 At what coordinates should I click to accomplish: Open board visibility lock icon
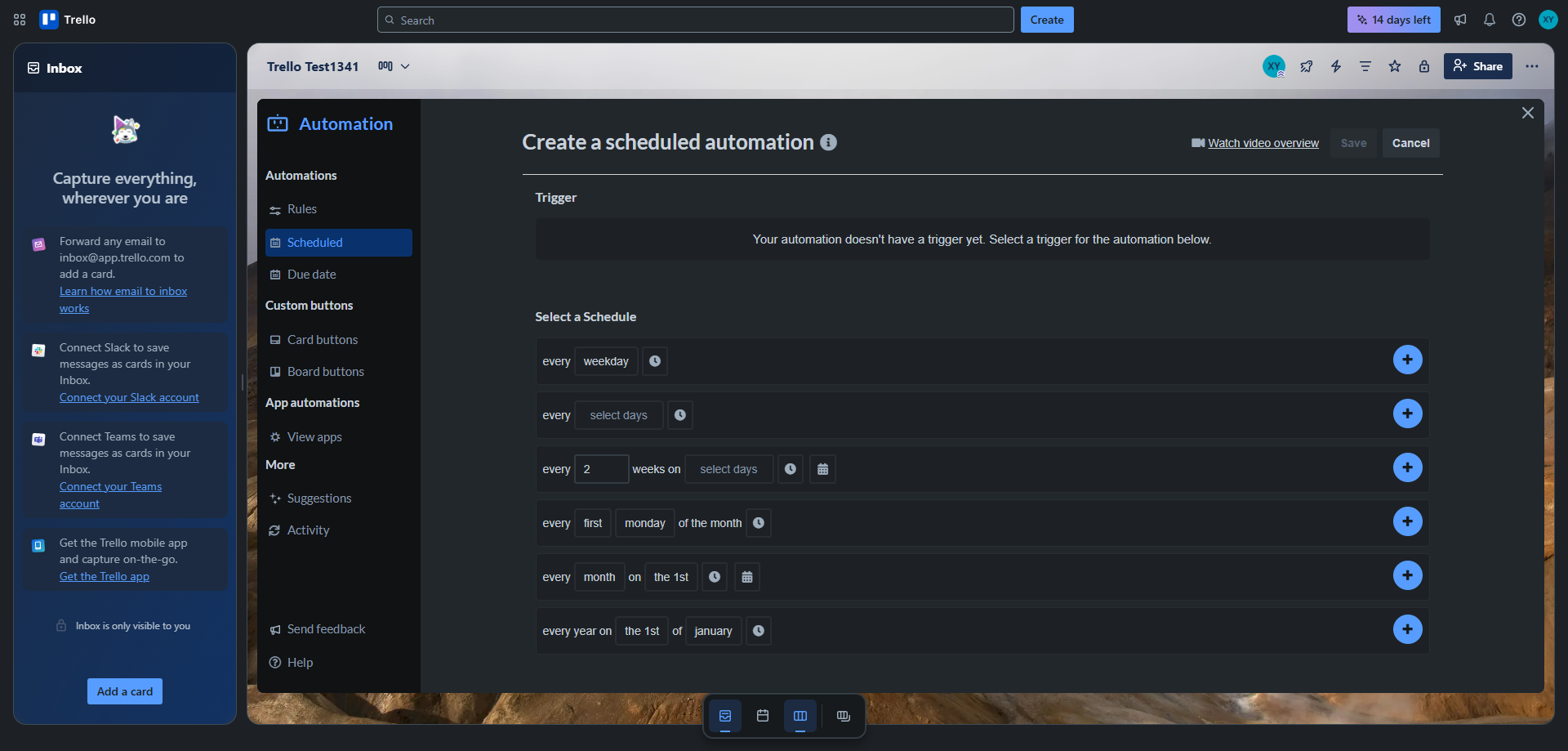tap(1424, 66)
